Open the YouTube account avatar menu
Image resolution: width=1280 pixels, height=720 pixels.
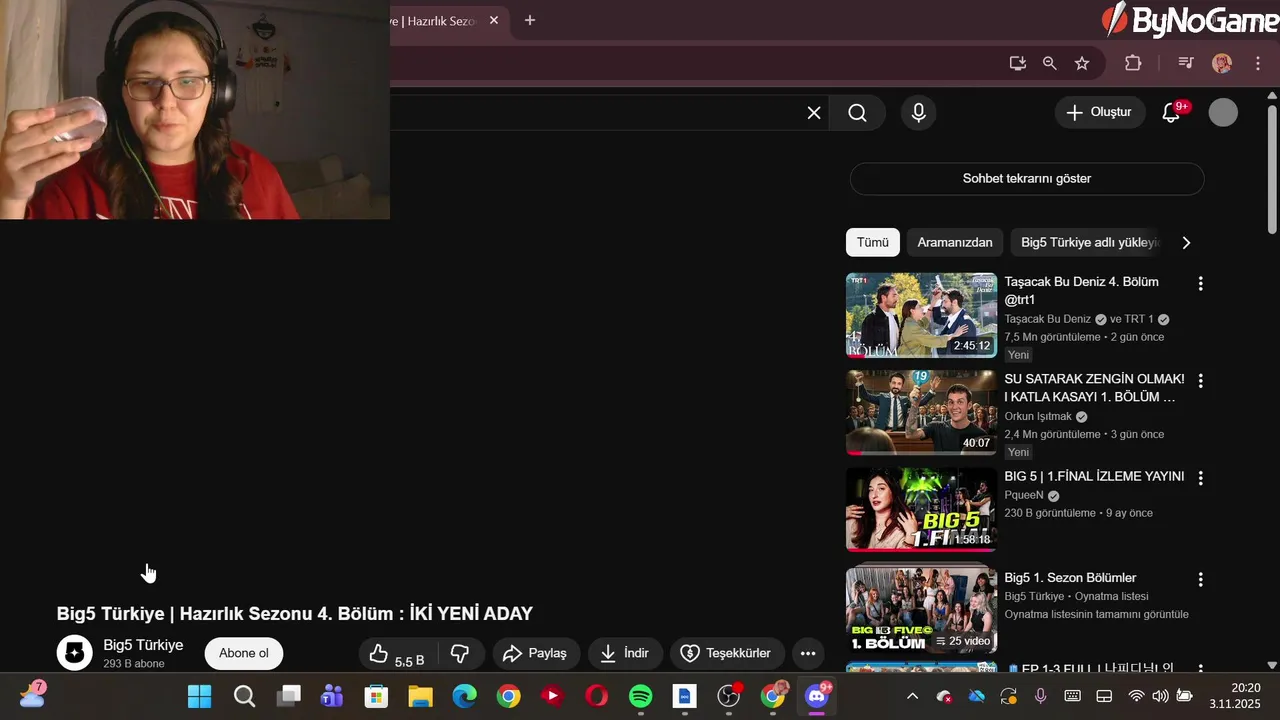(x=1223, y=113)
